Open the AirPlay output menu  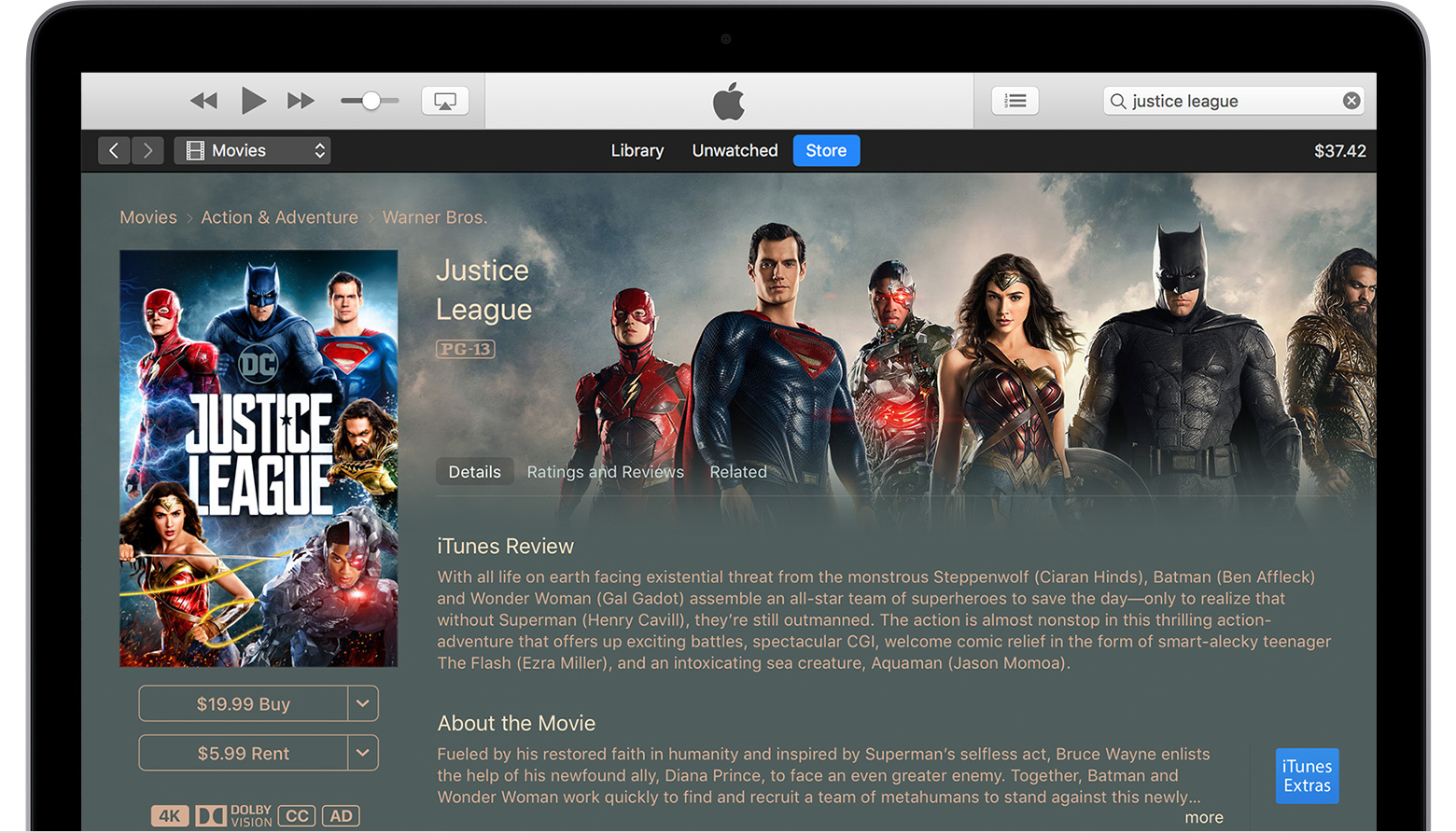pos(445,101)
